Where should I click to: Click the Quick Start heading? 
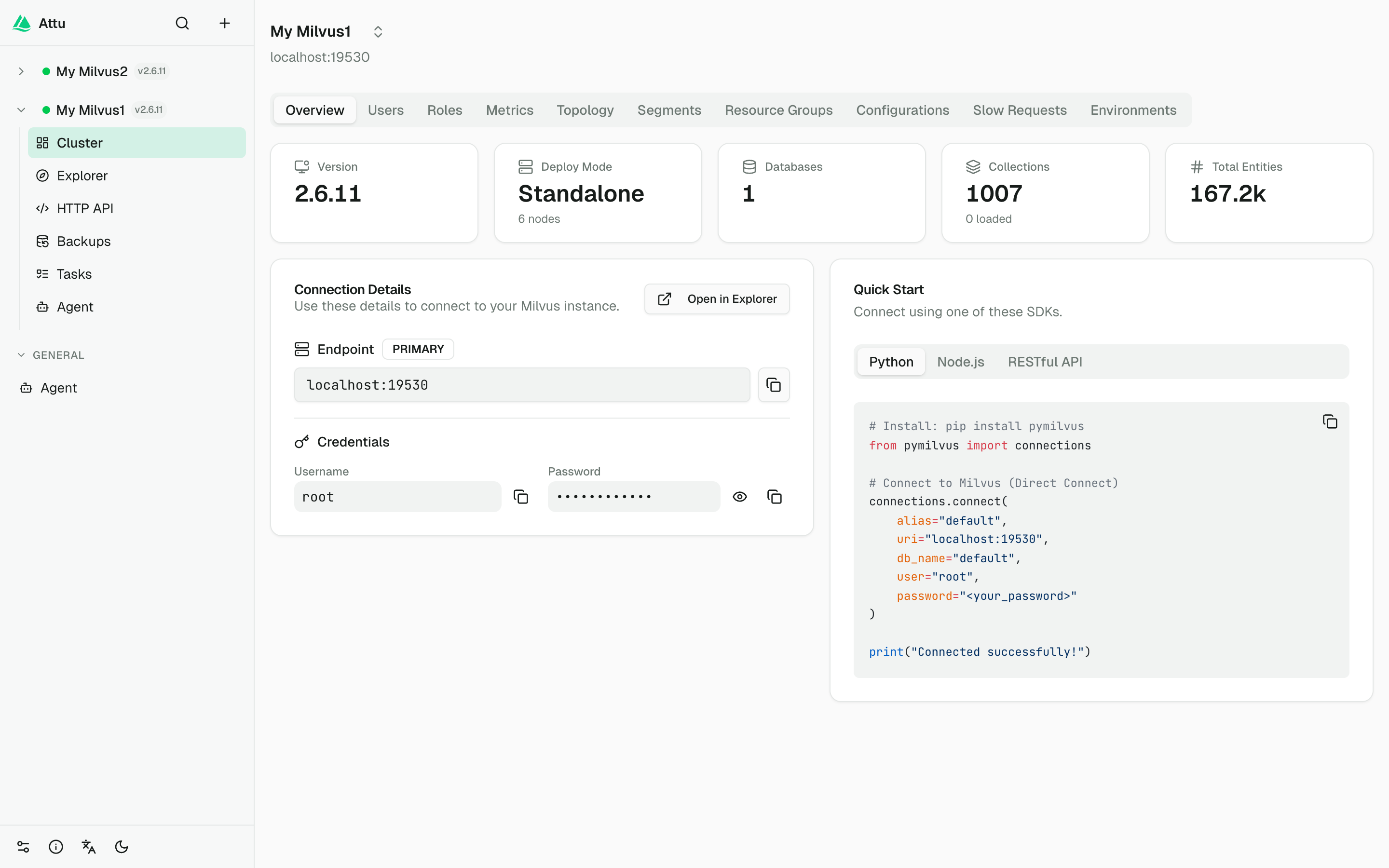point(888,289)
